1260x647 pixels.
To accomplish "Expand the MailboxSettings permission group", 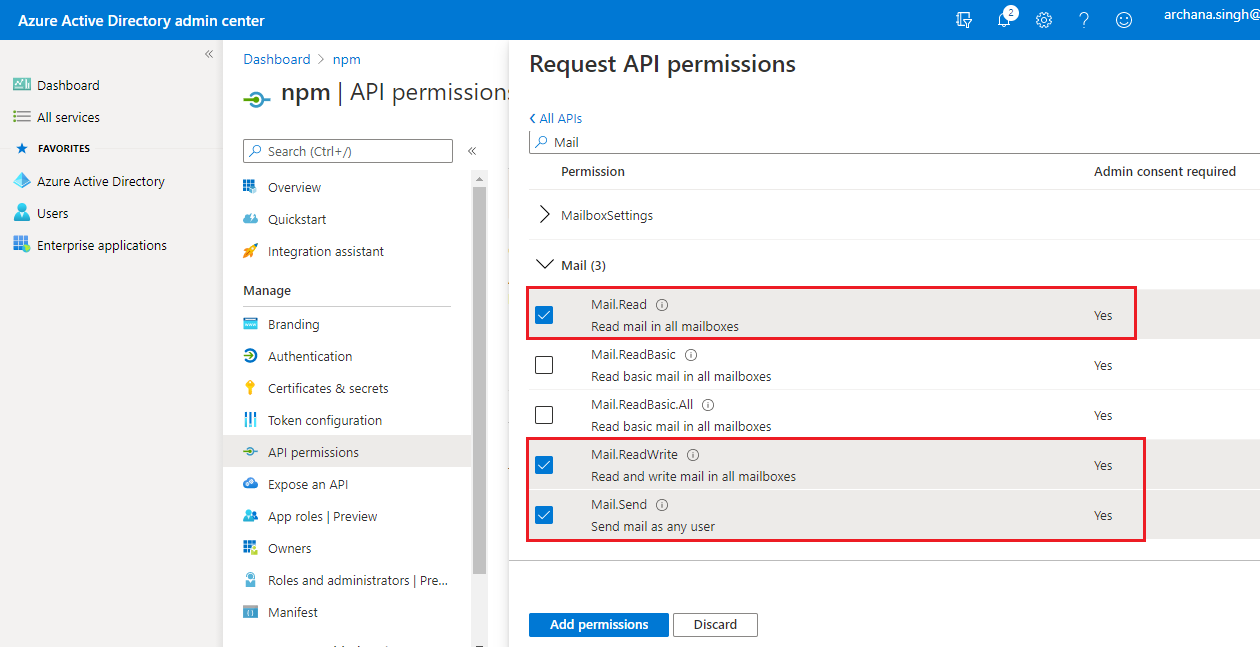I will (x=545, y=215).
